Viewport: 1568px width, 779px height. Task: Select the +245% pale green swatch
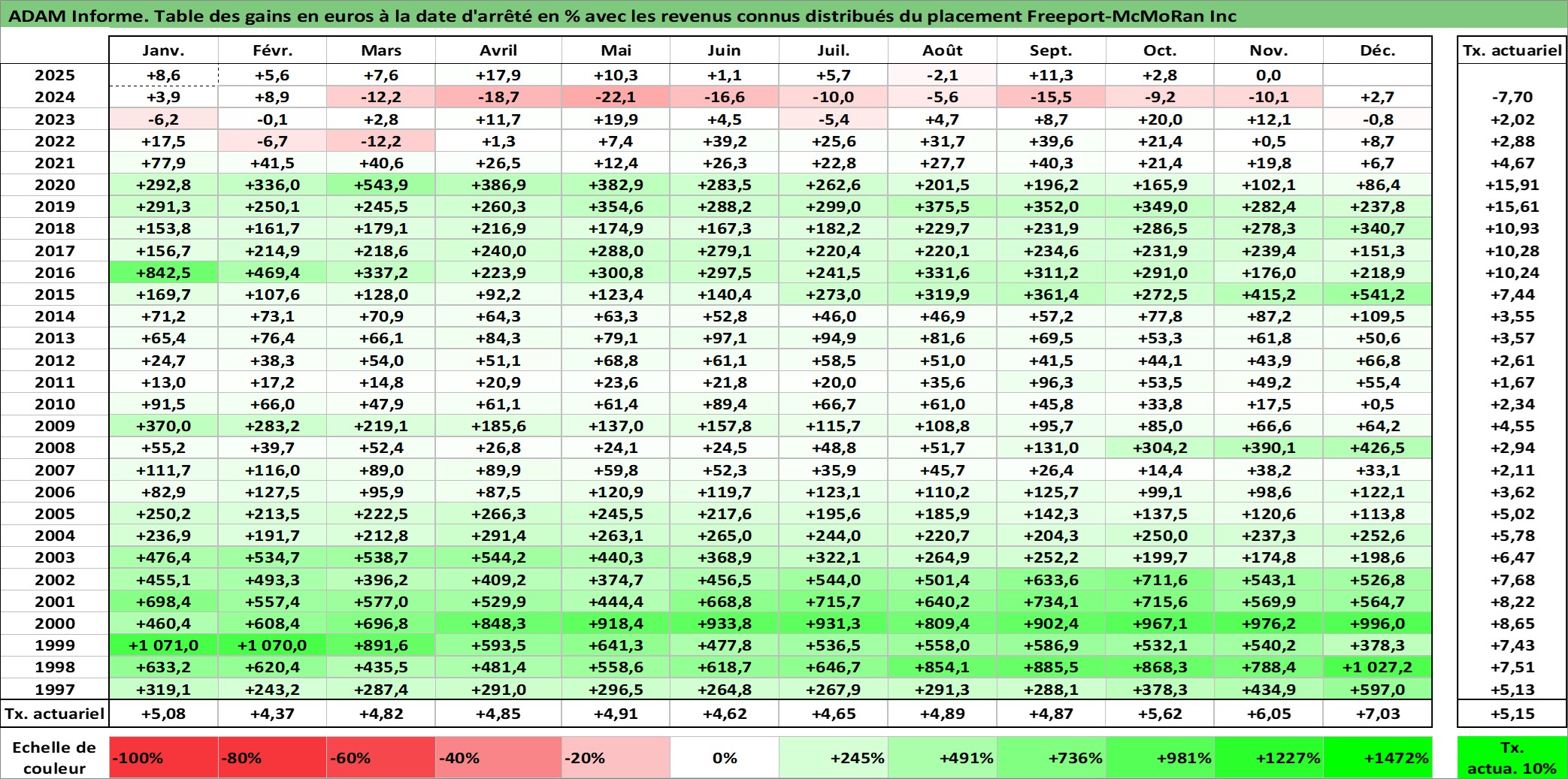tap(834, 757)
